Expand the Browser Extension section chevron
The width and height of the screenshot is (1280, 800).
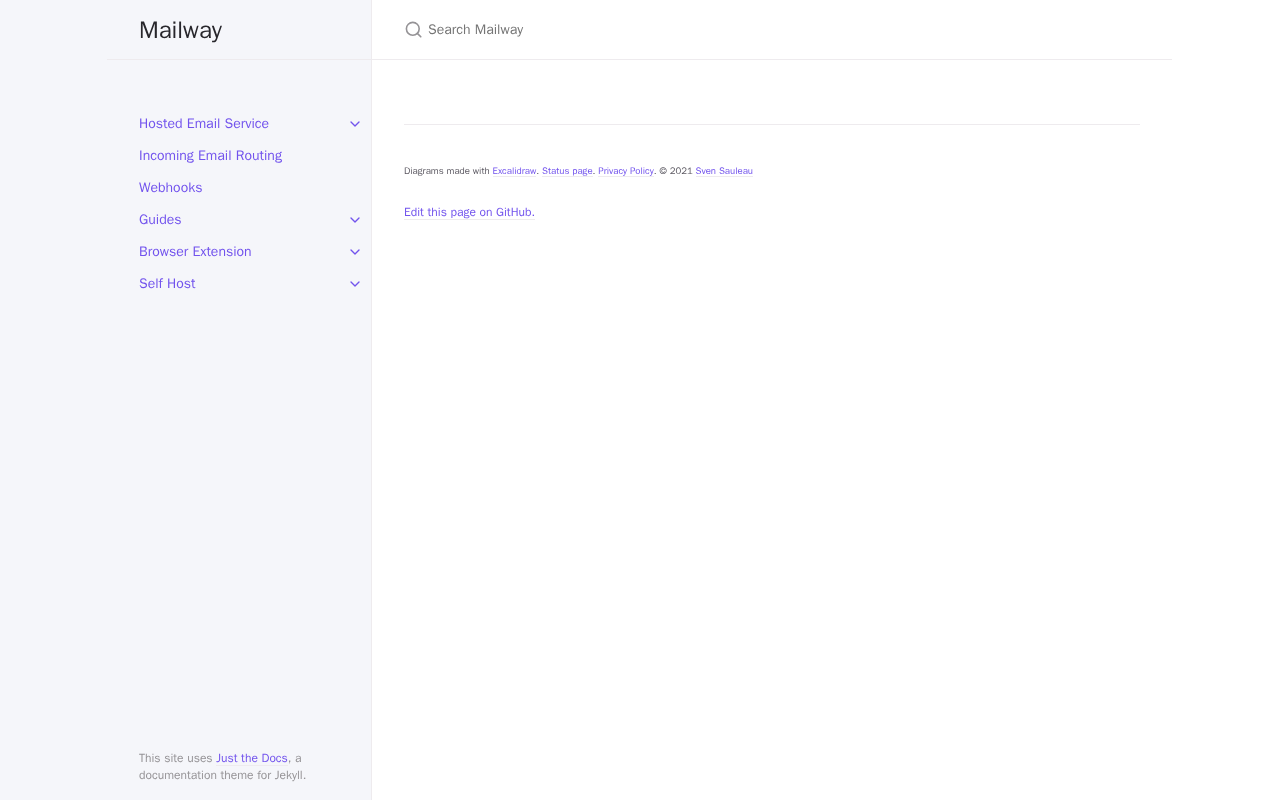tap(355, 252)
